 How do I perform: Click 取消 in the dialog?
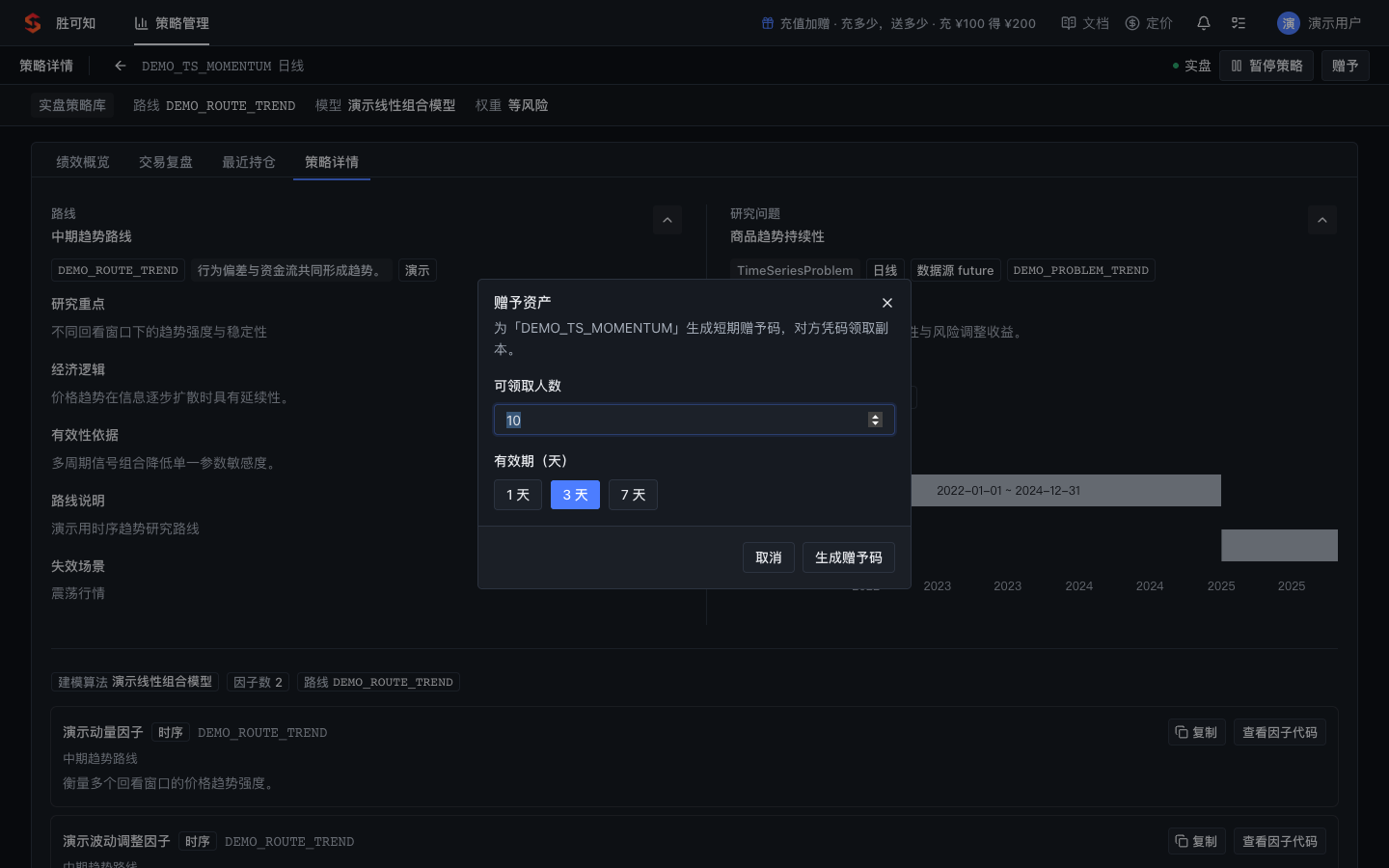(x=769, y=557)
